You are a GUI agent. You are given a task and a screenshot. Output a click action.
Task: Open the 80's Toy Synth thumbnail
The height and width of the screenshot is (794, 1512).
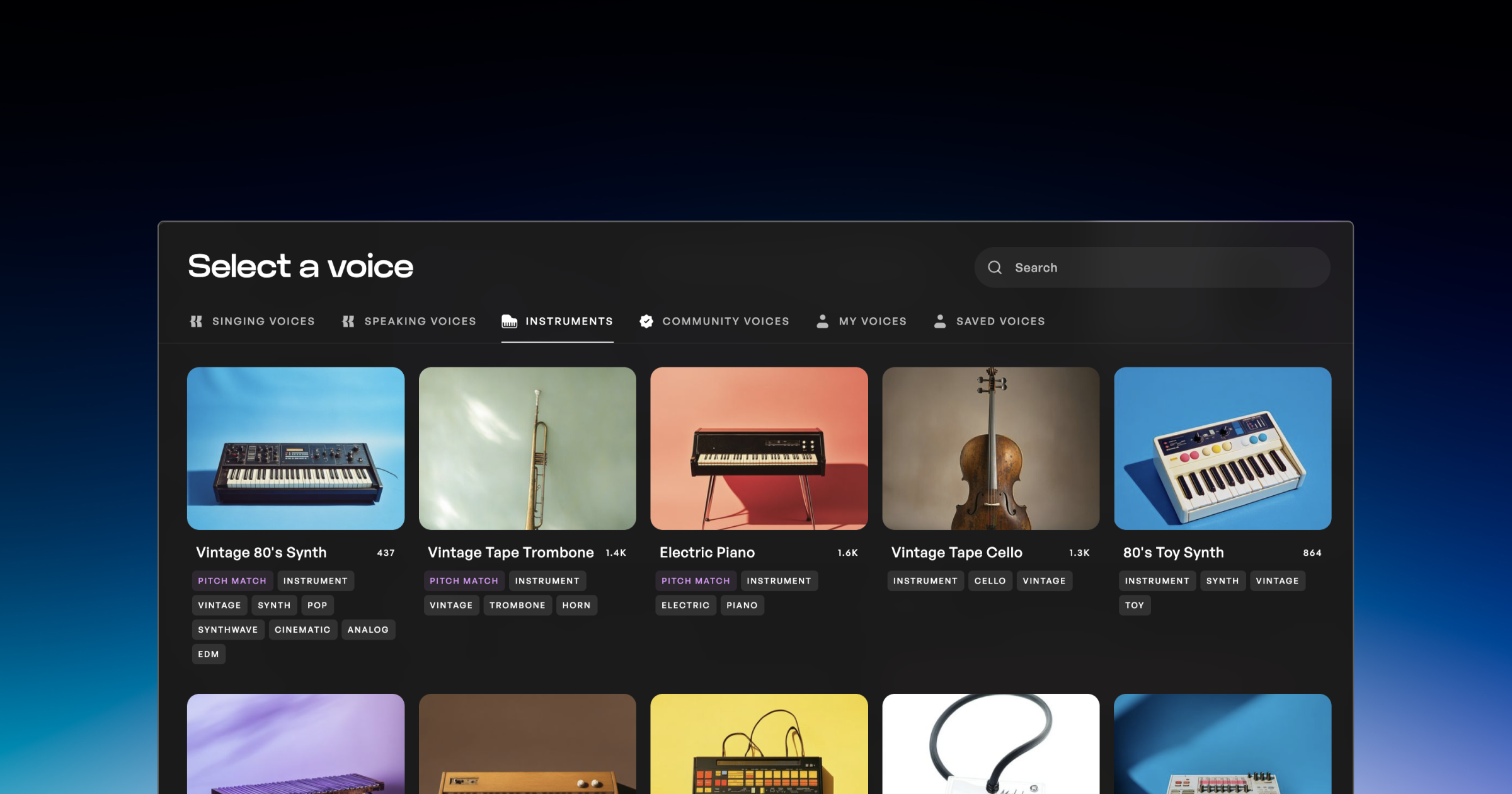pos(1222,448)
